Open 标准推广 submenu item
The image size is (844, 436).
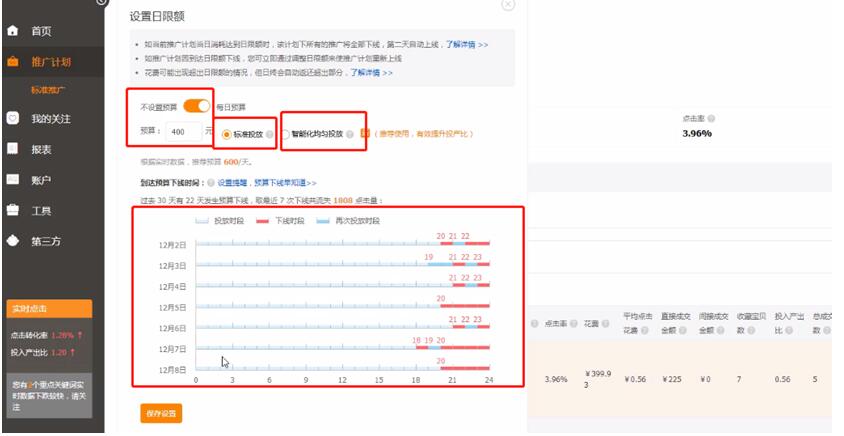click(50, 90)
